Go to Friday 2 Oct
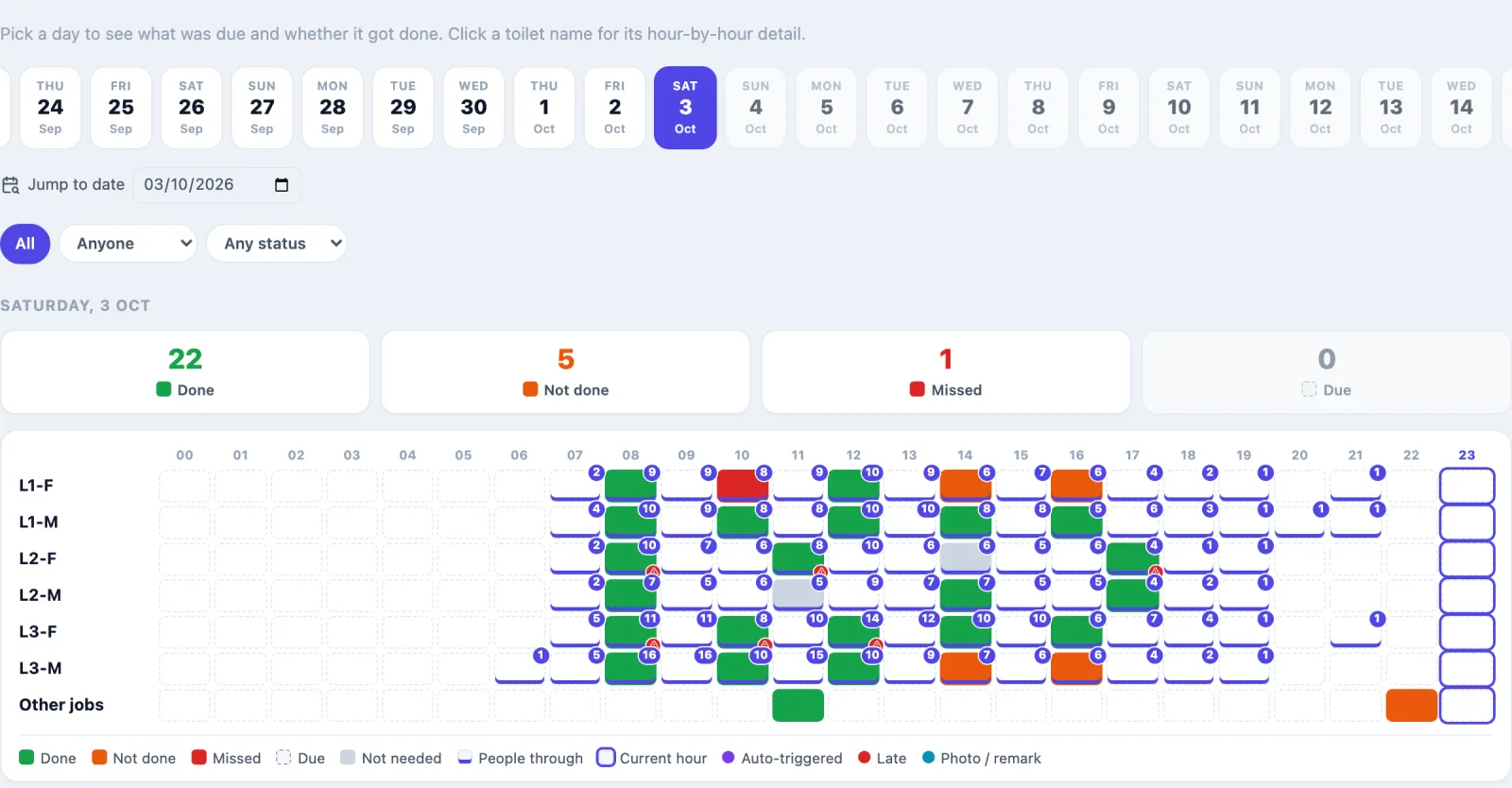Viewport: 1512px width, 788px height. 614,108
